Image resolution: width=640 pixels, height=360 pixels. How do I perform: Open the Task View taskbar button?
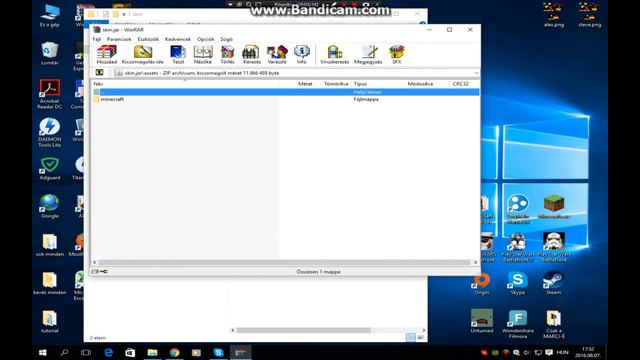point(86,352)
